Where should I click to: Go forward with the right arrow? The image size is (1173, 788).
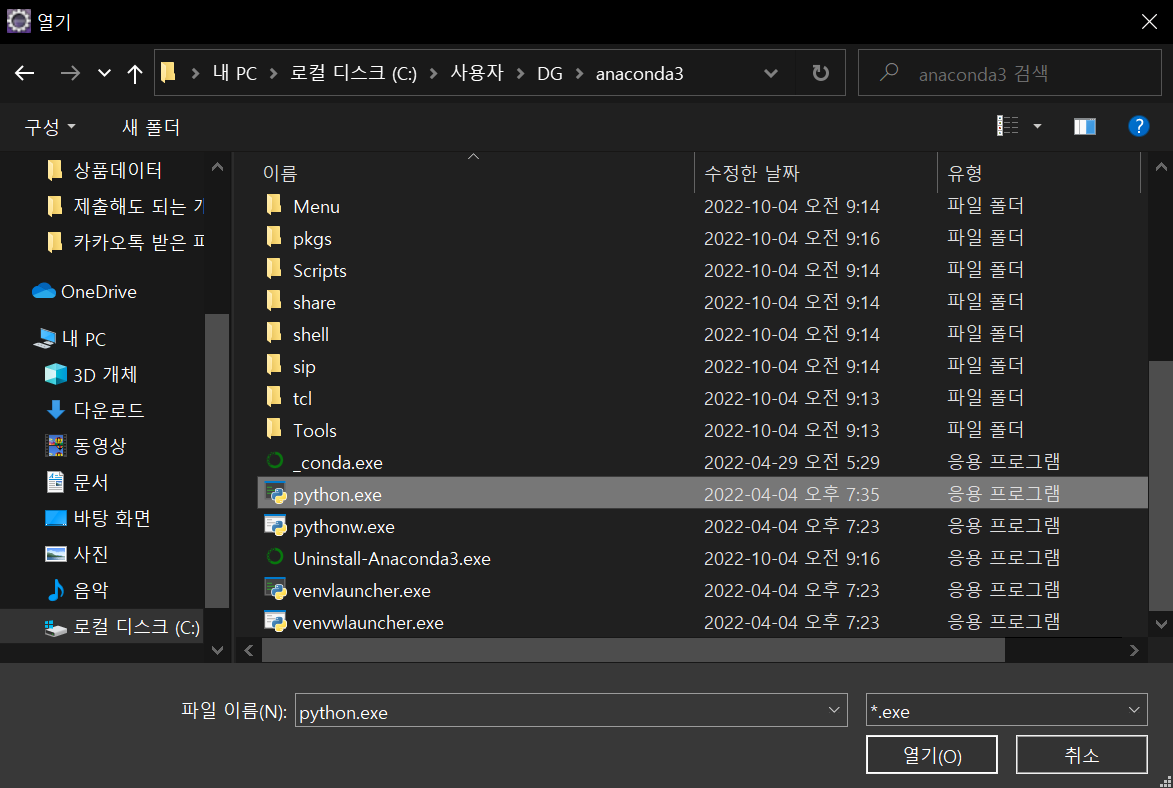pos(70,73)
